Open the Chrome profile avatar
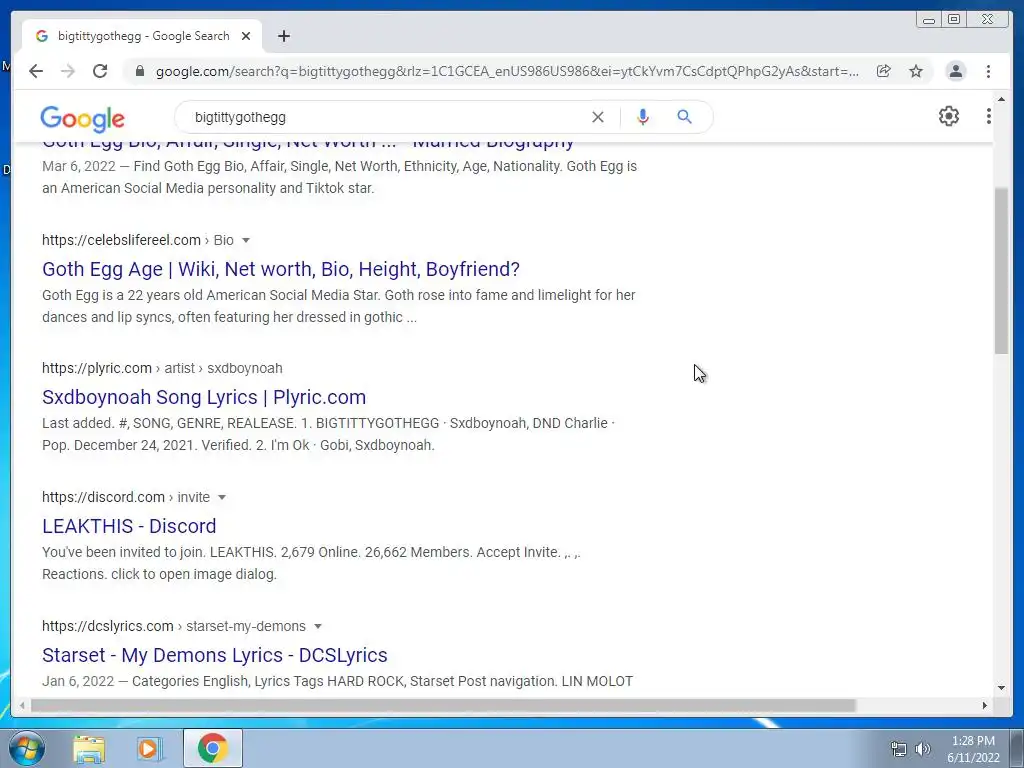This screenshot has height=768, width=1024. pos(955,71)
